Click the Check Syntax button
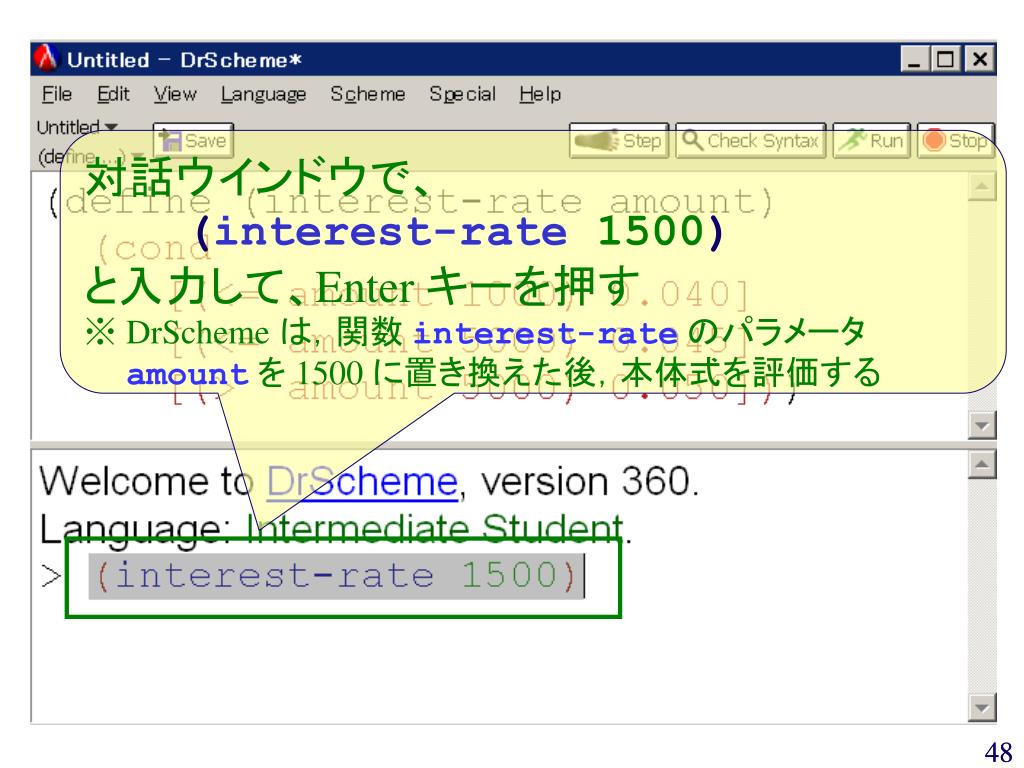The image size is (1024, 768). [x=750, y=140]
